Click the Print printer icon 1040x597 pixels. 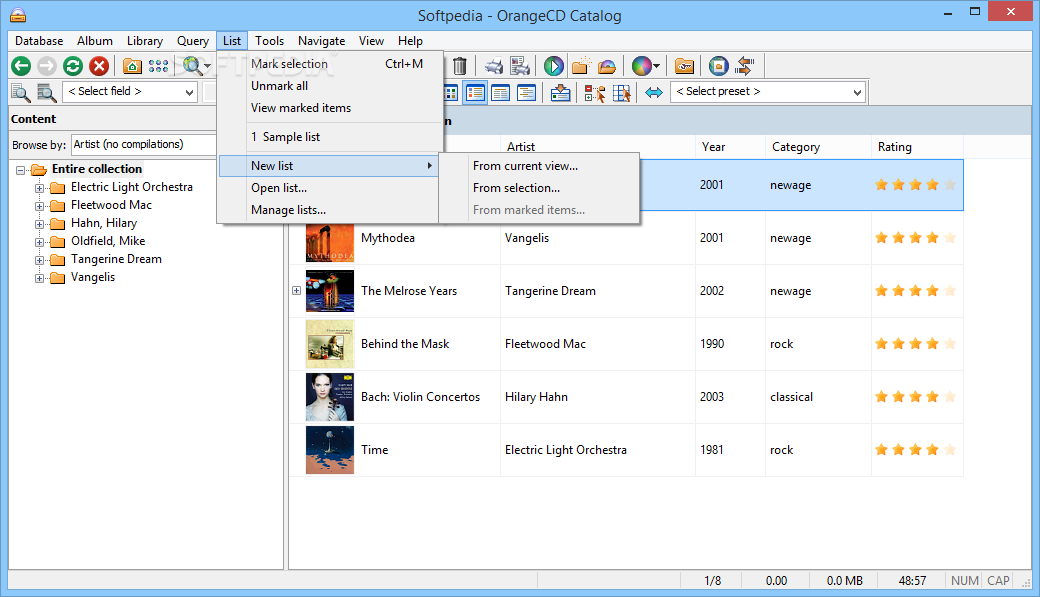click(x=494, y=66)
